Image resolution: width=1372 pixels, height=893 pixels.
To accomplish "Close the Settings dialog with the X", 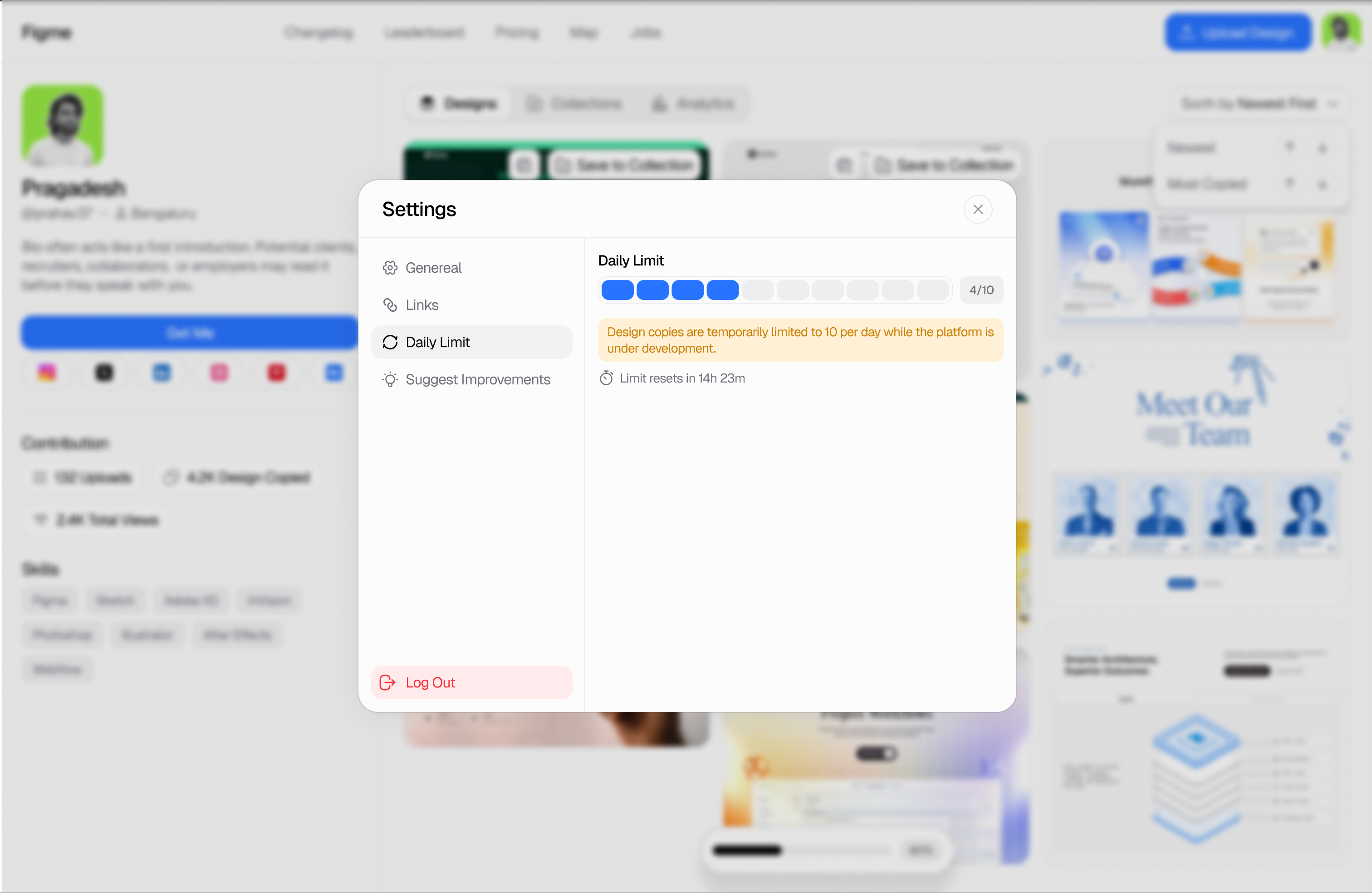I will [978, 209].
